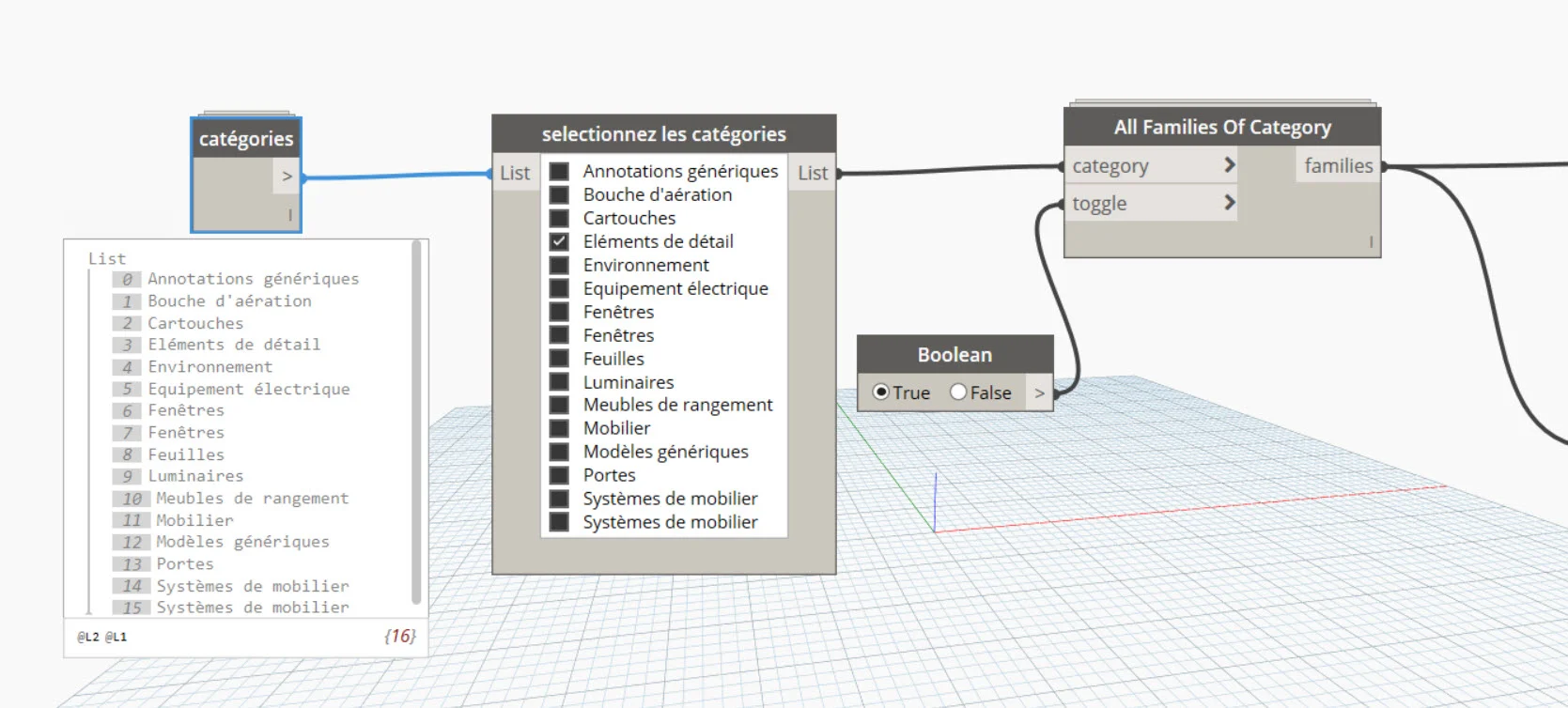Select preview row 14 Systèmes de mobilier
This screenshot has width=1568, height=708.
pyautogui.click(x=230, y=586)
